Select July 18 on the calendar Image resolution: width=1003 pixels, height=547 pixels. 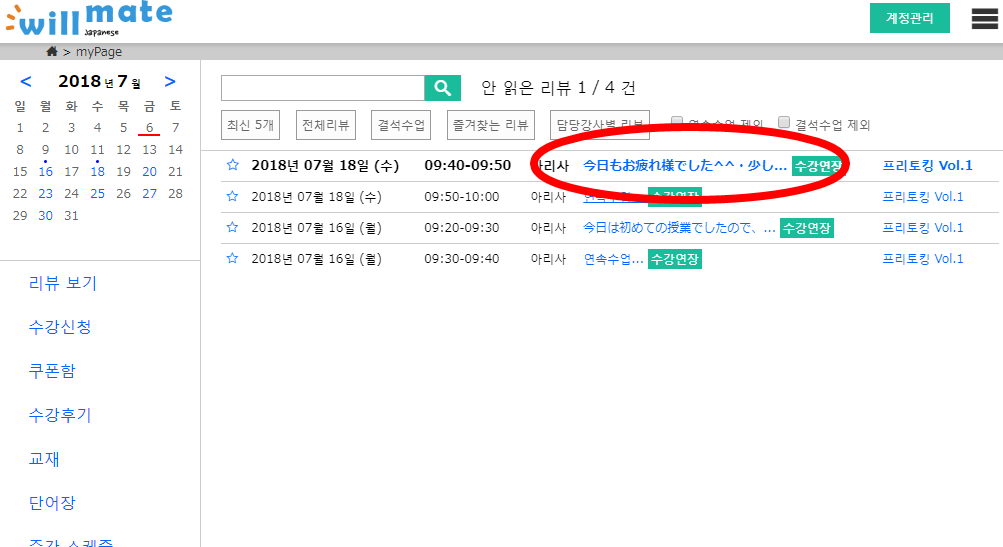[97, 171]
